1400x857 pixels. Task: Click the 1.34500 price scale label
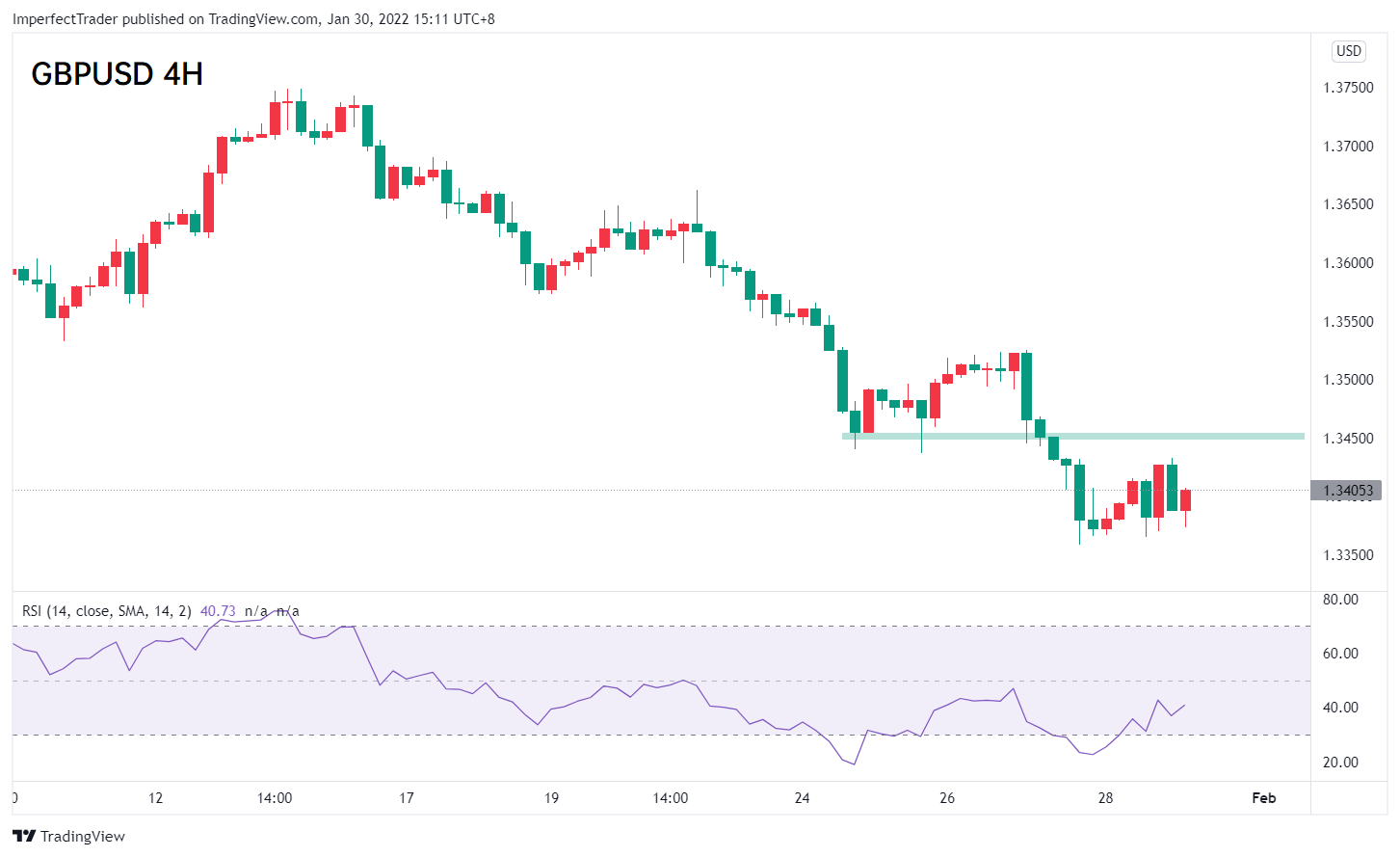(1348, 439)
